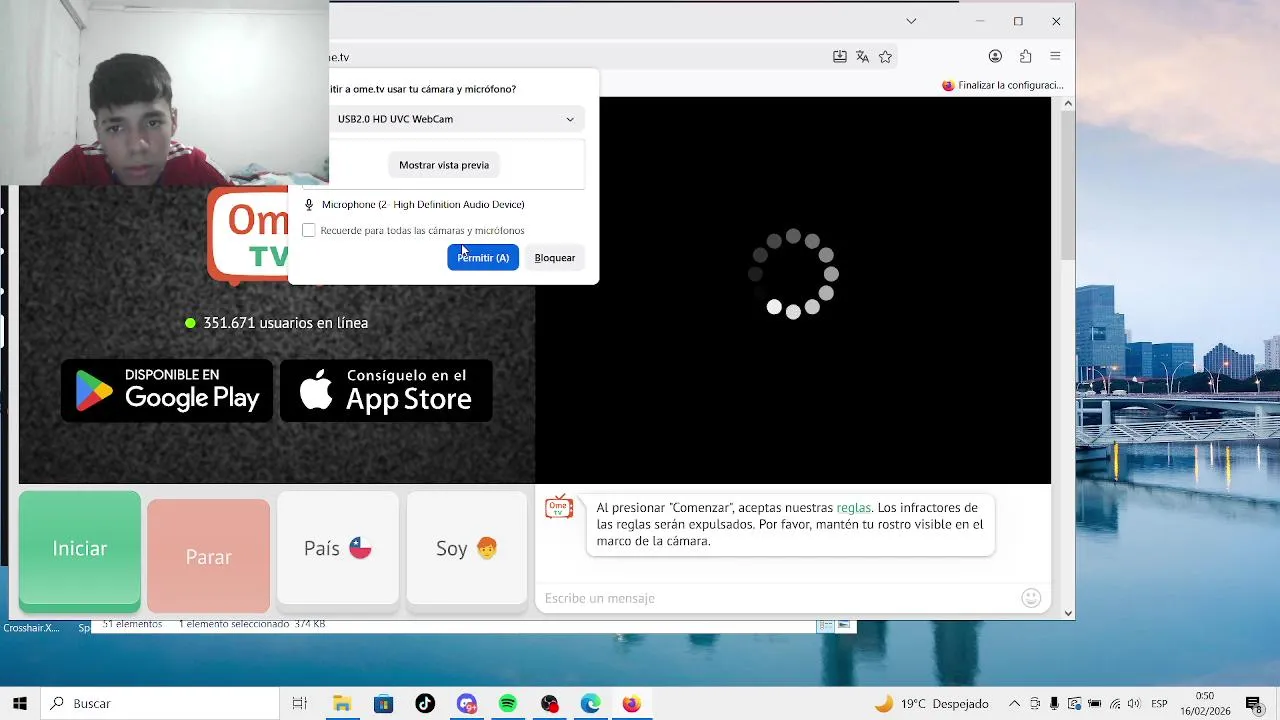This screenshot has width=1280, height=720.
Task: Open the emoji smiley picker icon
Action: [x=1032, y=598]
